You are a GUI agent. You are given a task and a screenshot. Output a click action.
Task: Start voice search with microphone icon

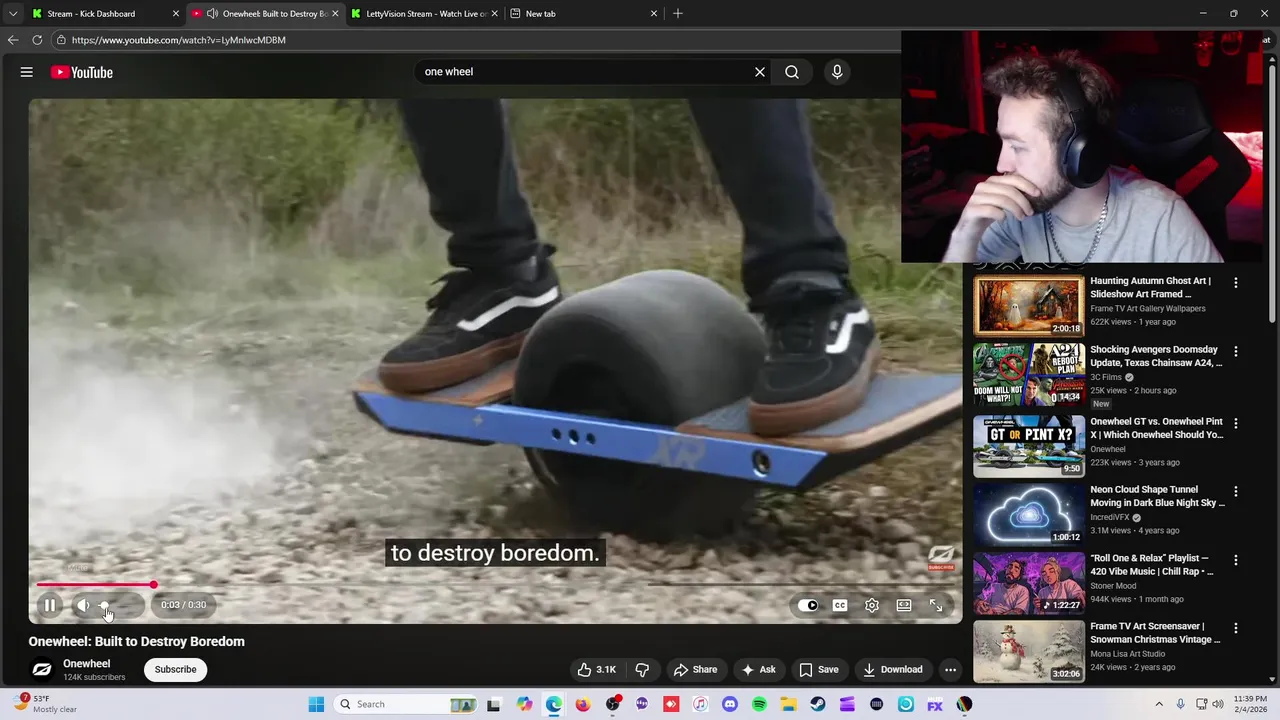click(837, 72)
